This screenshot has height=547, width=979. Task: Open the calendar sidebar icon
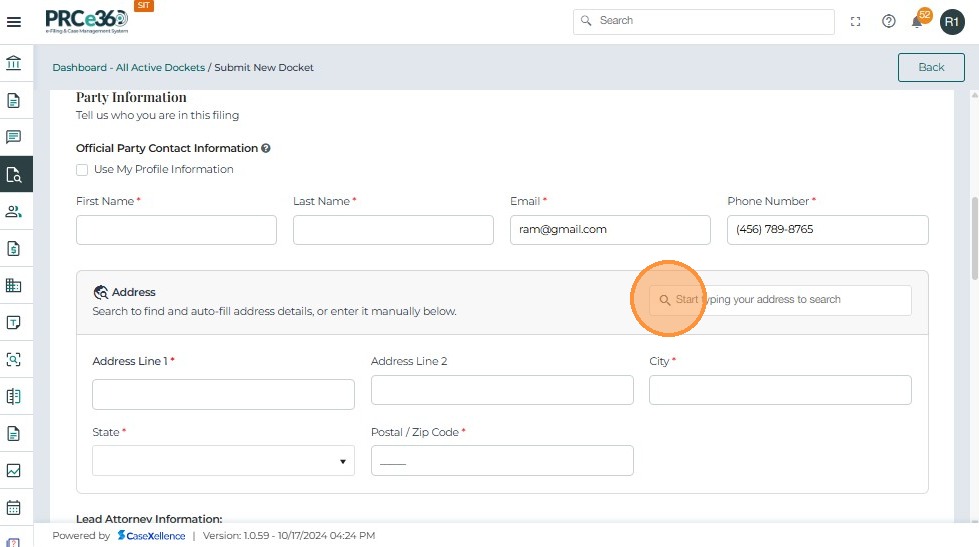(x=14, y=507)
